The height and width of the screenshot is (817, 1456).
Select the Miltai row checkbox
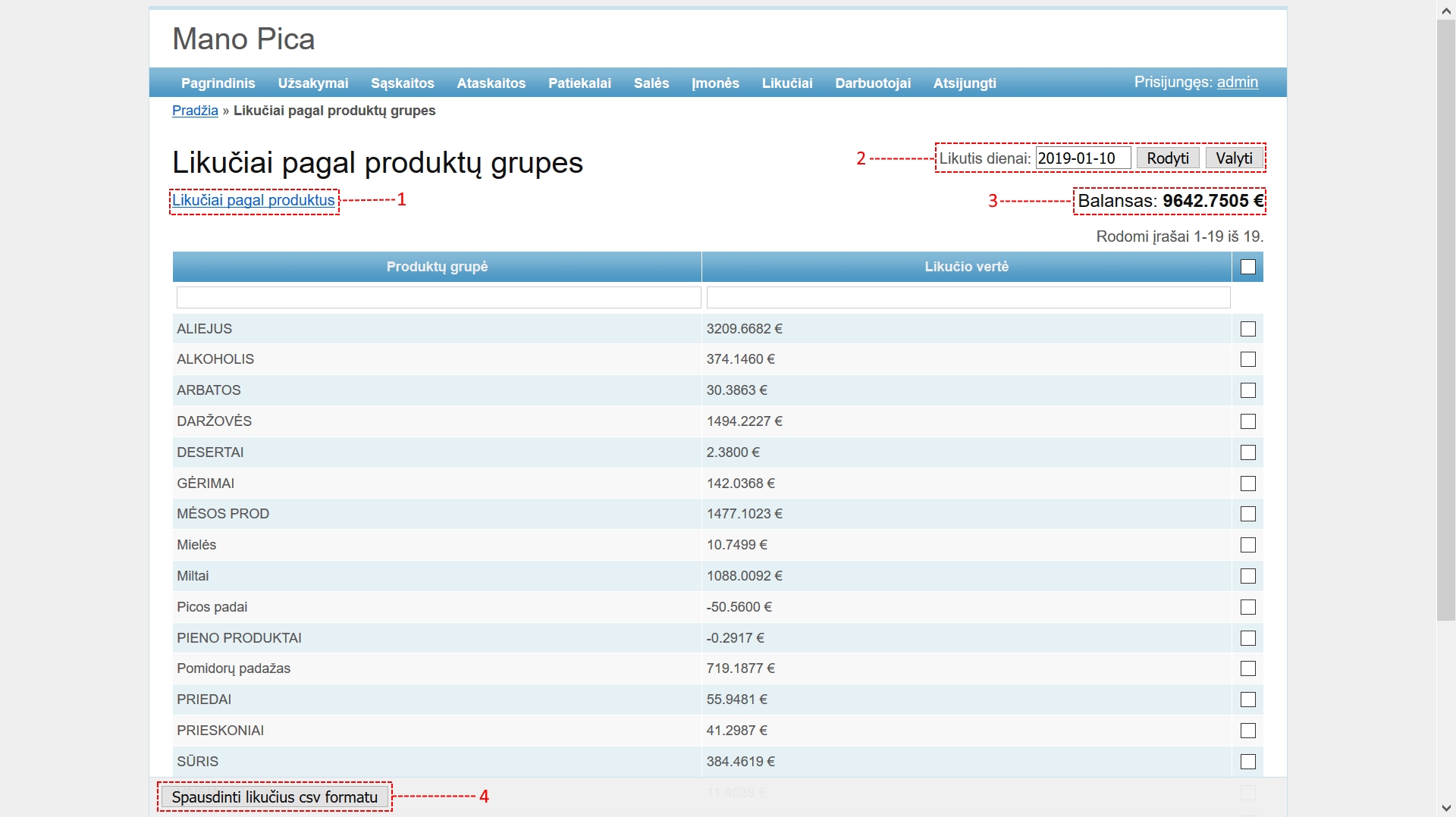[1248, 576]
